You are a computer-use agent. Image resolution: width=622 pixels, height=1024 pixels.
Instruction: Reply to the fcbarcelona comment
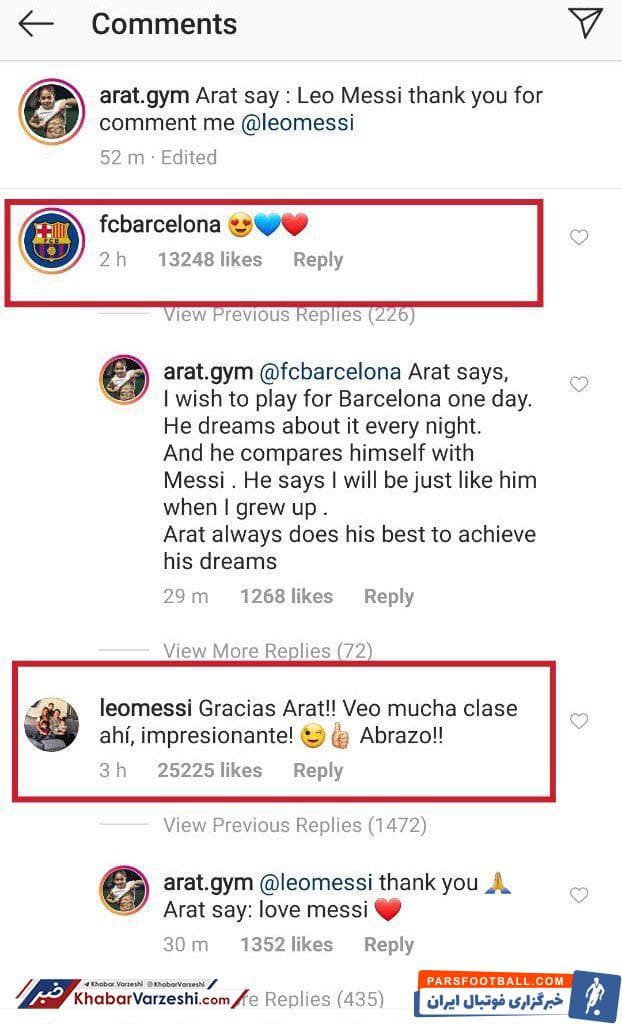pyautogui.click(x=318, y=260)
